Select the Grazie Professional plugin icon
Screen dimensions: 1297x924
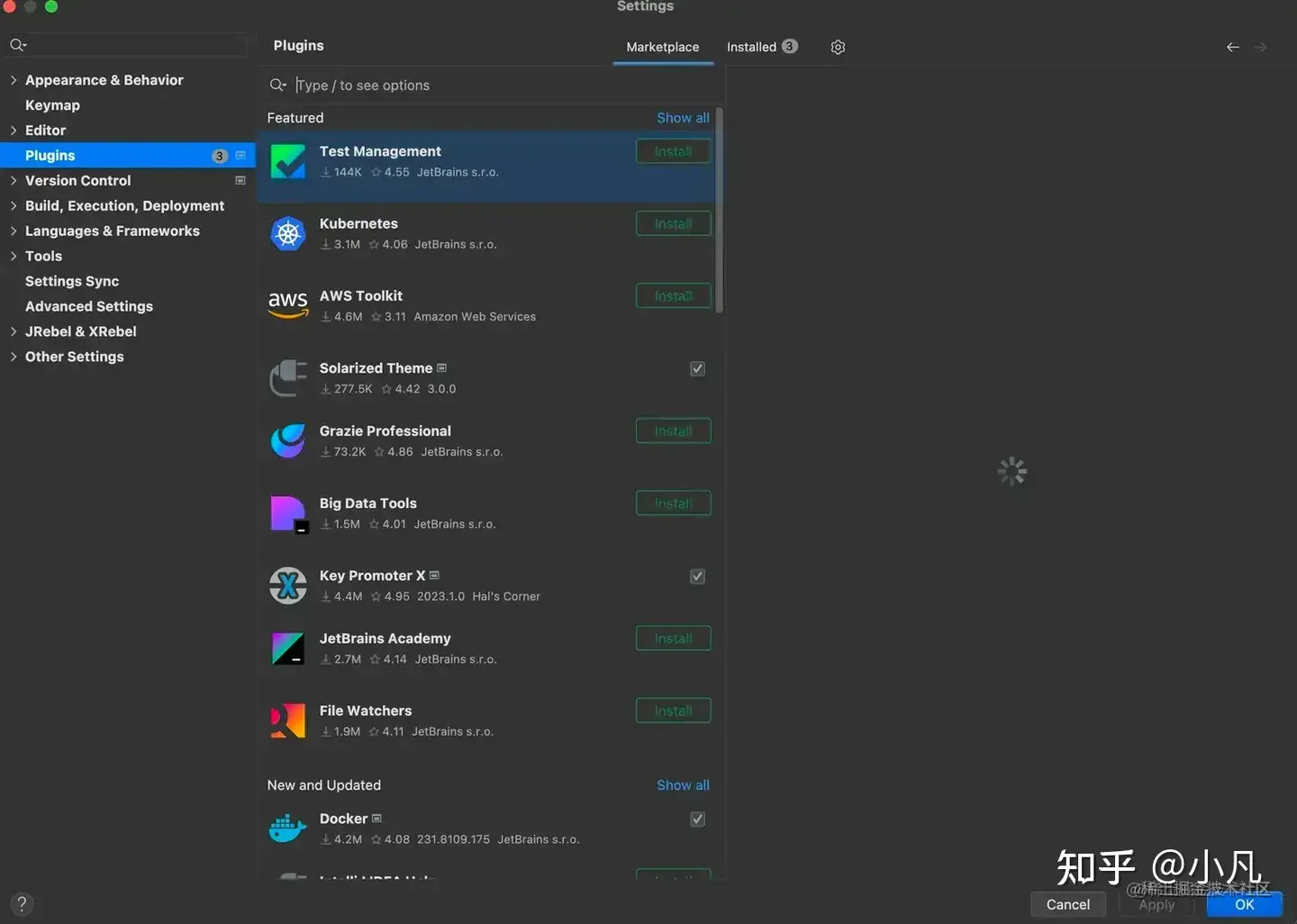[288, 441]
